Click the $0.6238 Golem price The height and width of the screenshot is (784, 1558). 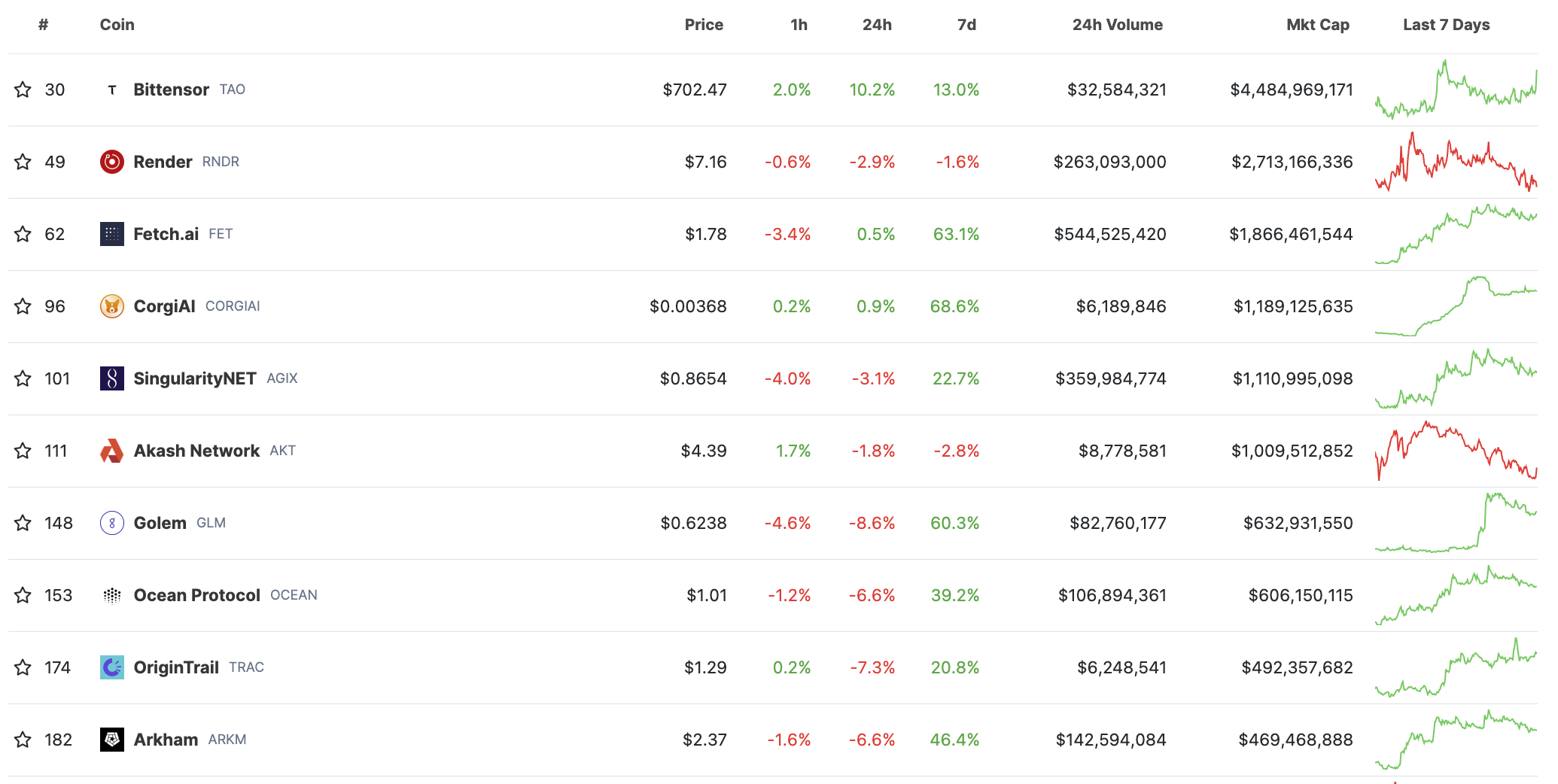click(x=693, y=523)
